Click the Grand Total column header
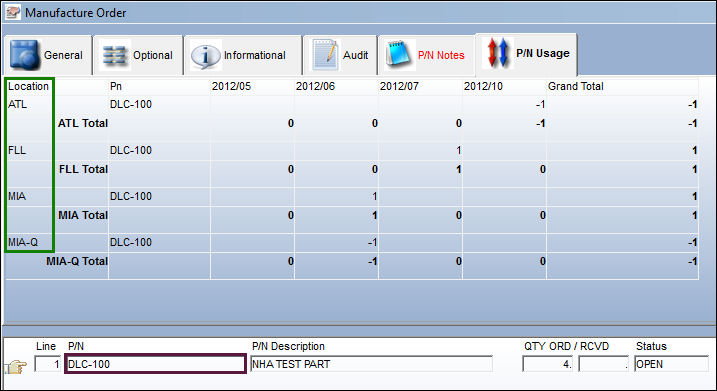717x391 pixels. [576, 86]
